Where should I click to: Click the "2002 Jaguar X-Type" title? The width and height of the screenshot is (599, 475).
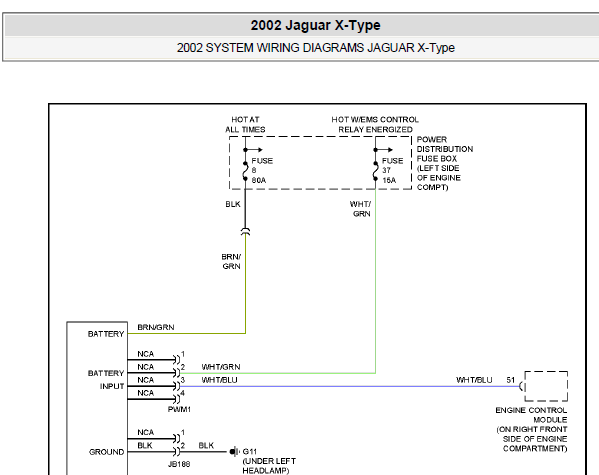(x=315, y=25)
